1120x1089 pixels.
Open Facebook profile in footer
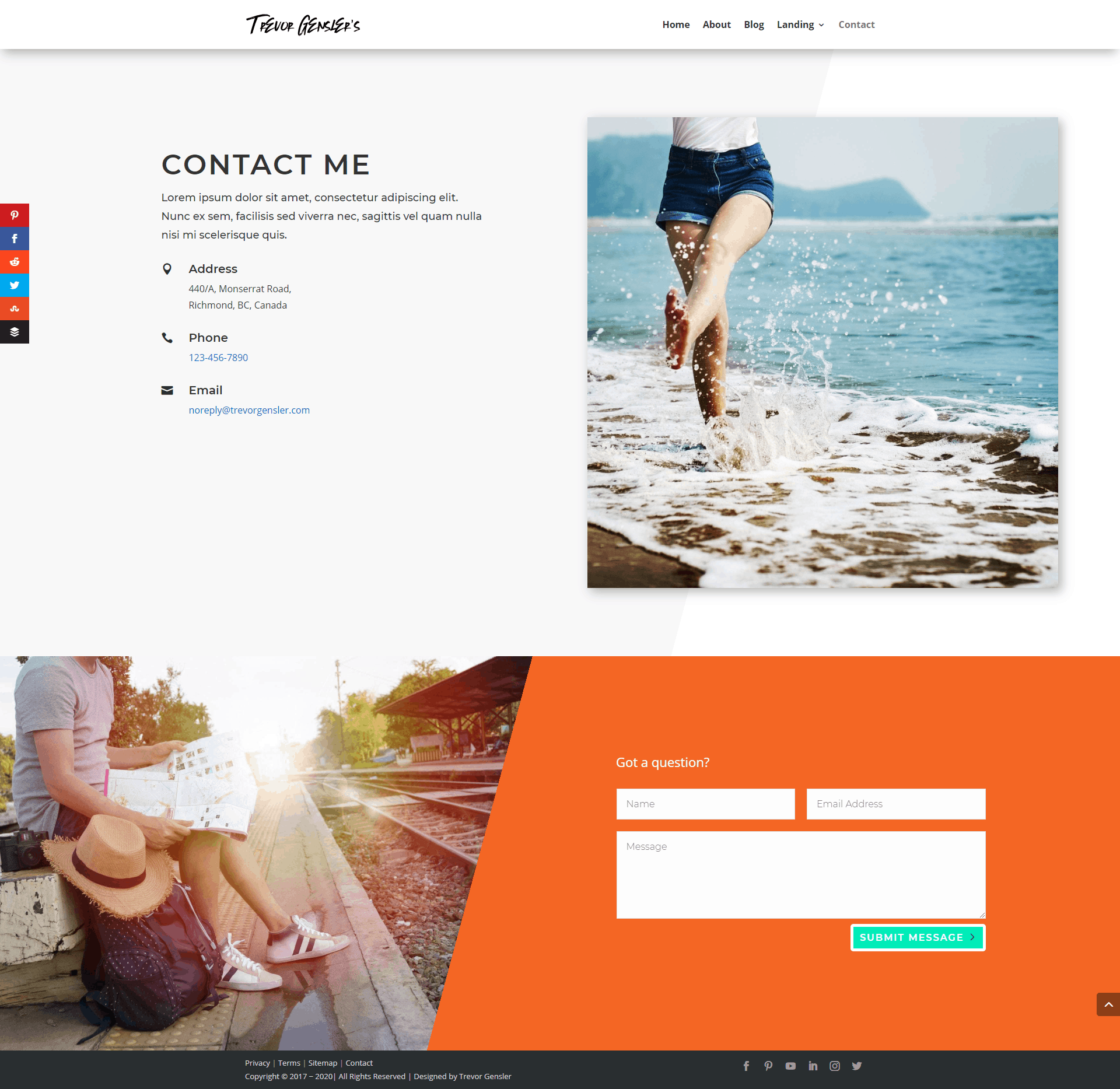pos(746,1066)
